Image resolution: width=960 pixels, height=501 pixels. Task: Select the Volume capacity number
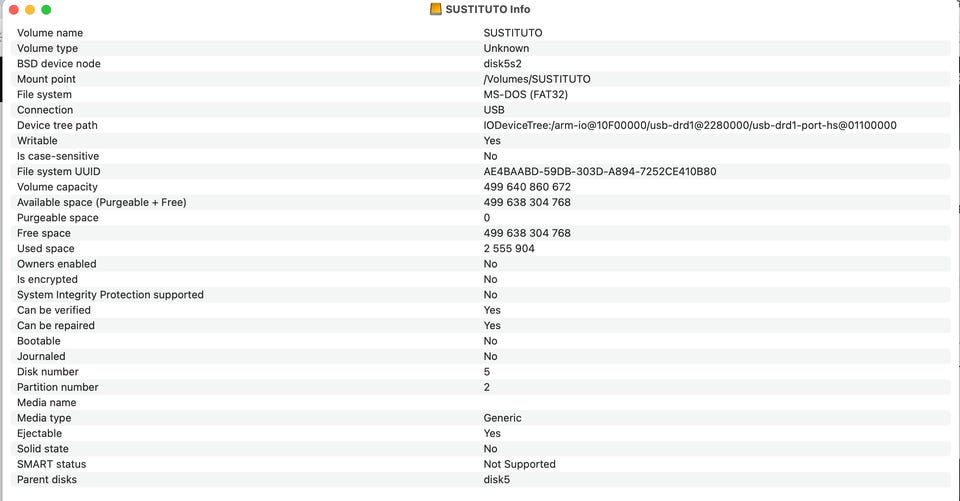527,187
